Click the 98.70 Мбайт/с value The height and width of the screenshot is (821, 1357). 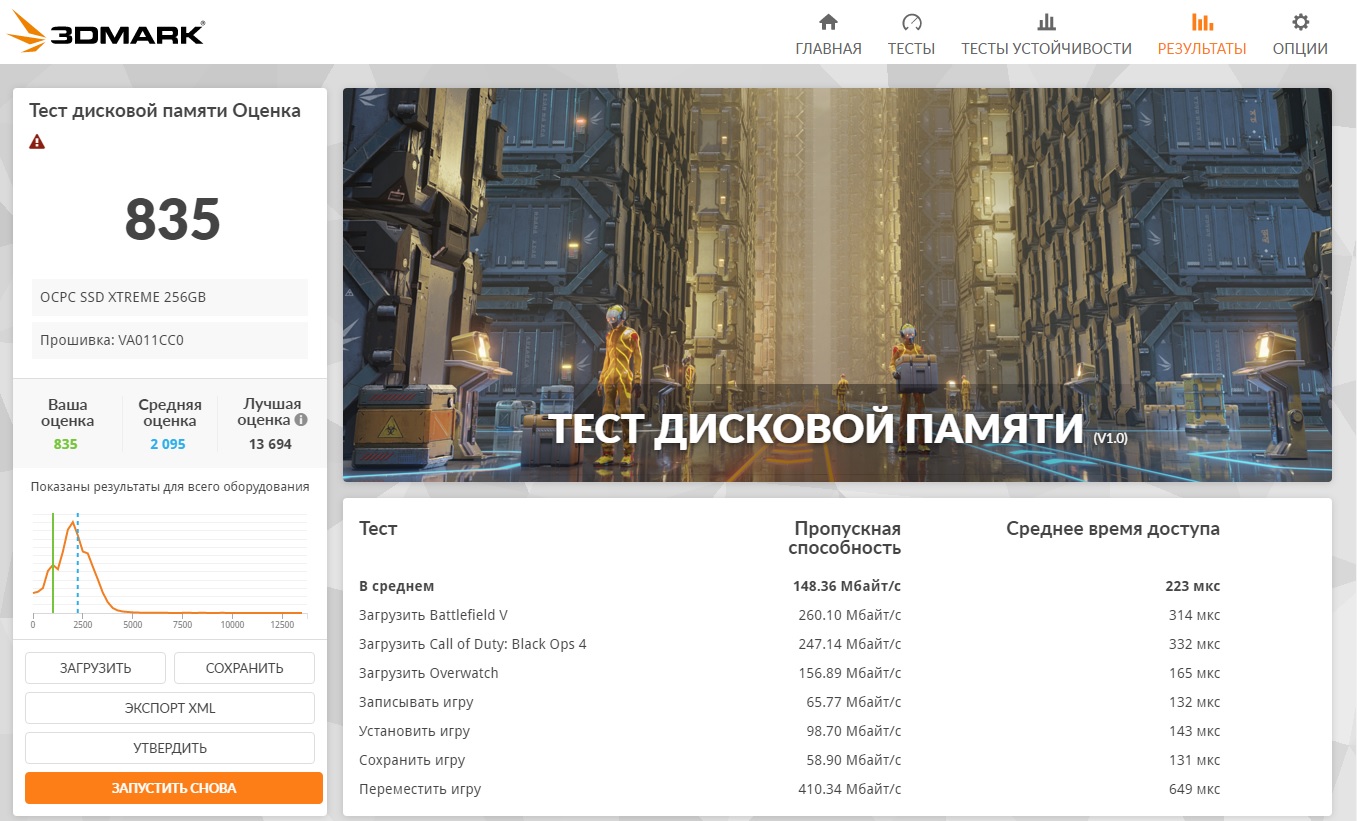click(854, 731)
